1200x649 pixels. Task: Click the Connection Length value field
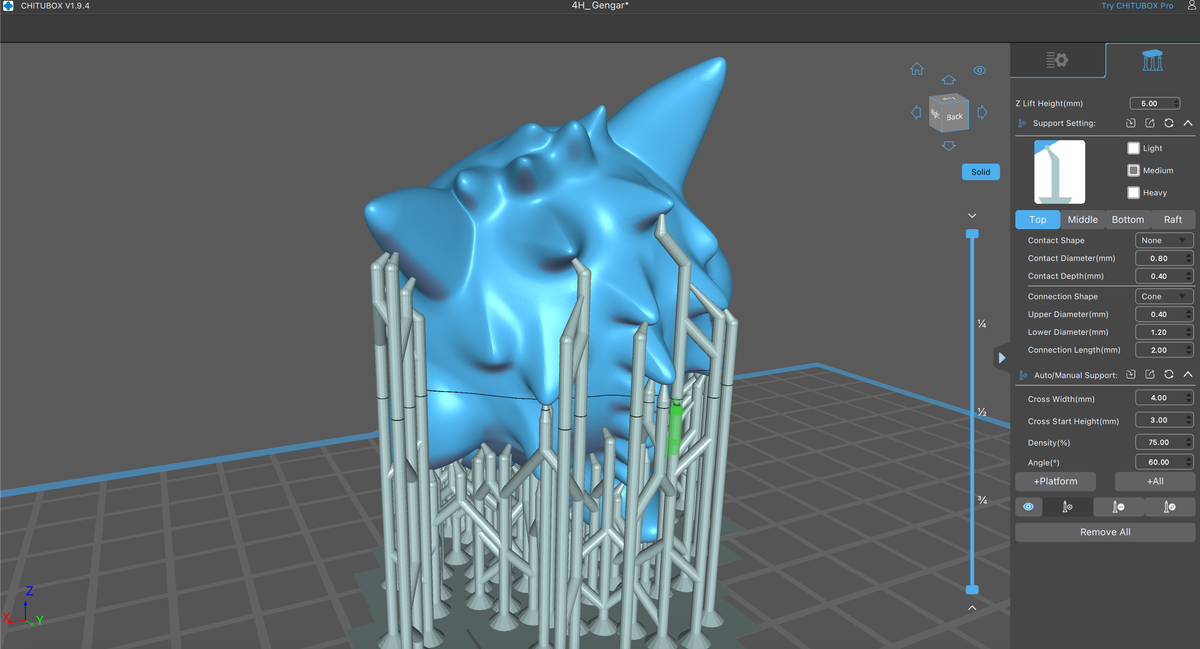point(1165,350)
